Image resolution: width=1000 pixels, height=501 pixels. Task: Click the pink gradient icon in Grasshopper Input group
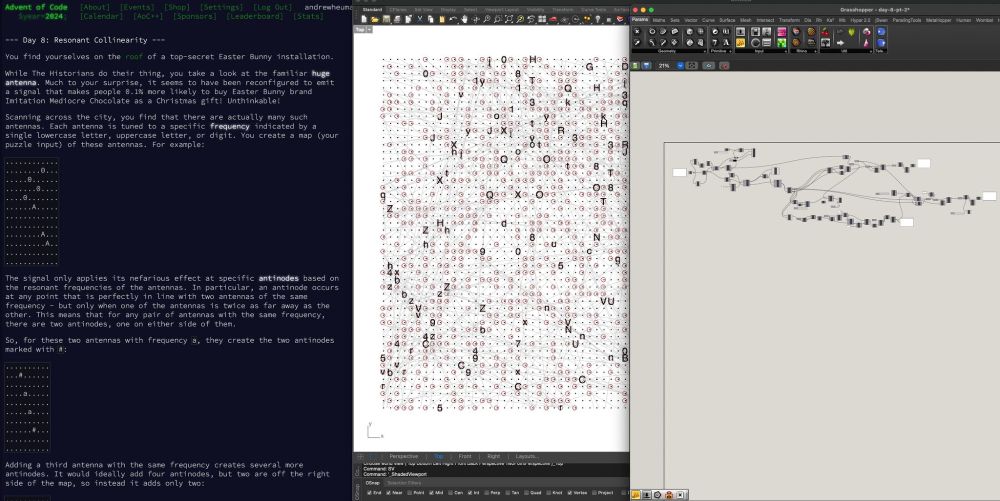pyautogui.click(x=782, y=31)
